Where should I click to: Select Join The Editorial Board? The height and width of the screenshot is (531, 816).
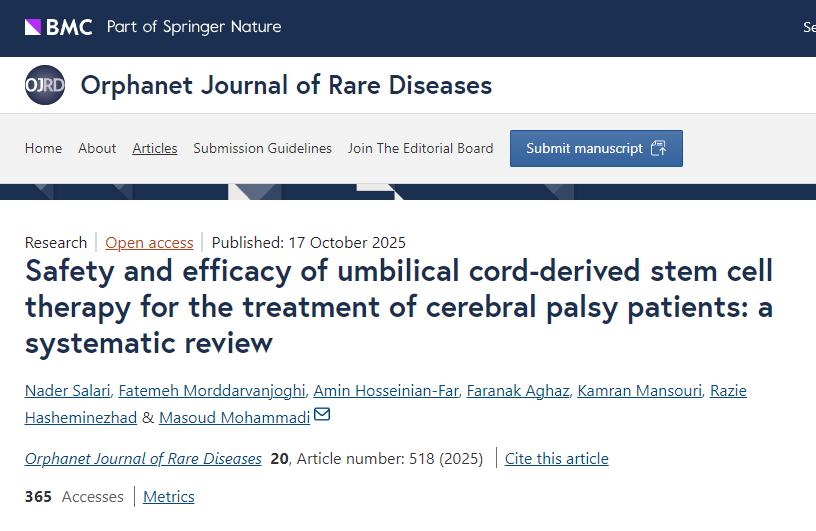420,148
